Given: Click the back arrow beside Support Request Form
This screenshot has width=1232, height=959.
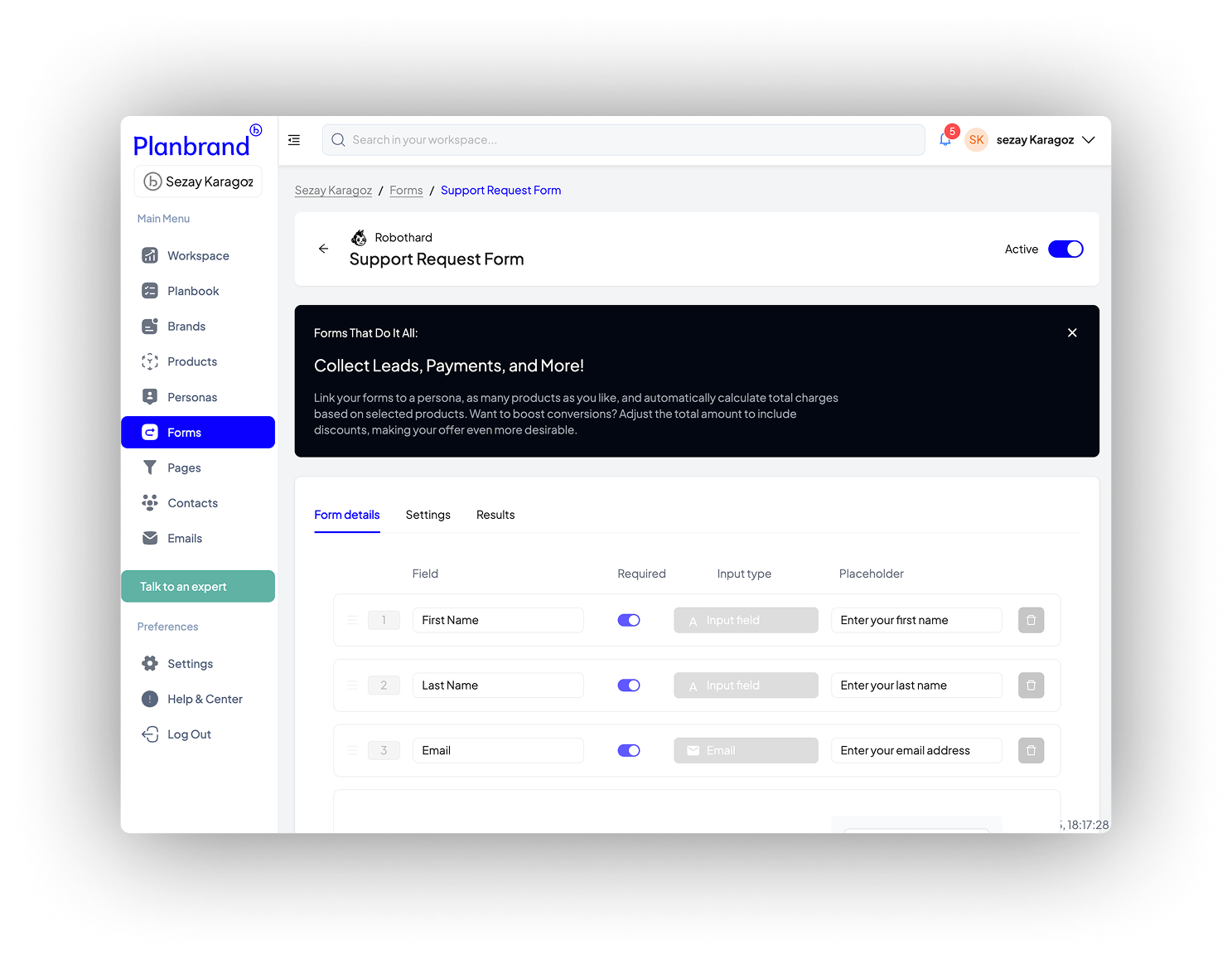Looking at the screenshot, I should click(x=323, y=249).
